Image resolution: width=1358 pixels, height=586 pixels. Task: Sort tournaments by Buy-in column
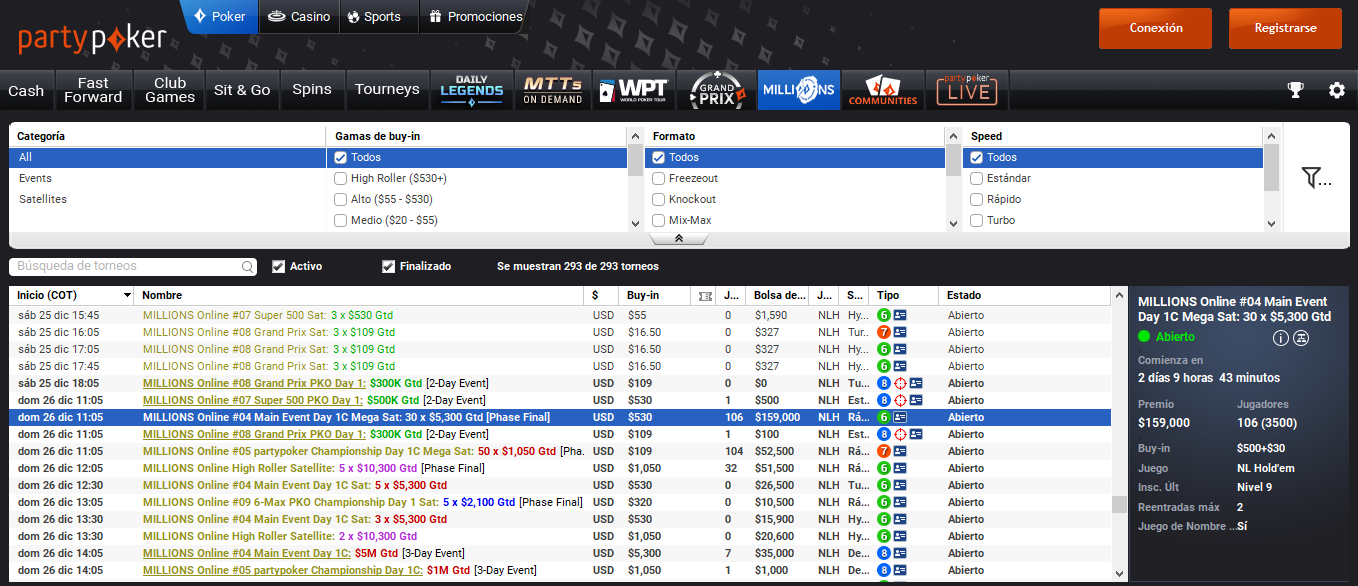655,295
